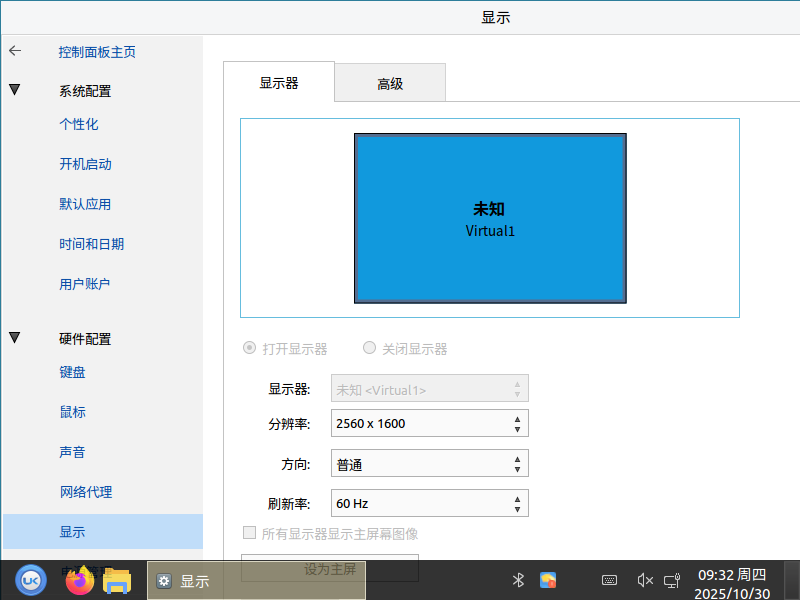Collapse the 系统配置 section triangle
Image resolution: width=800 pixels, height=600 pixels.
14,90
